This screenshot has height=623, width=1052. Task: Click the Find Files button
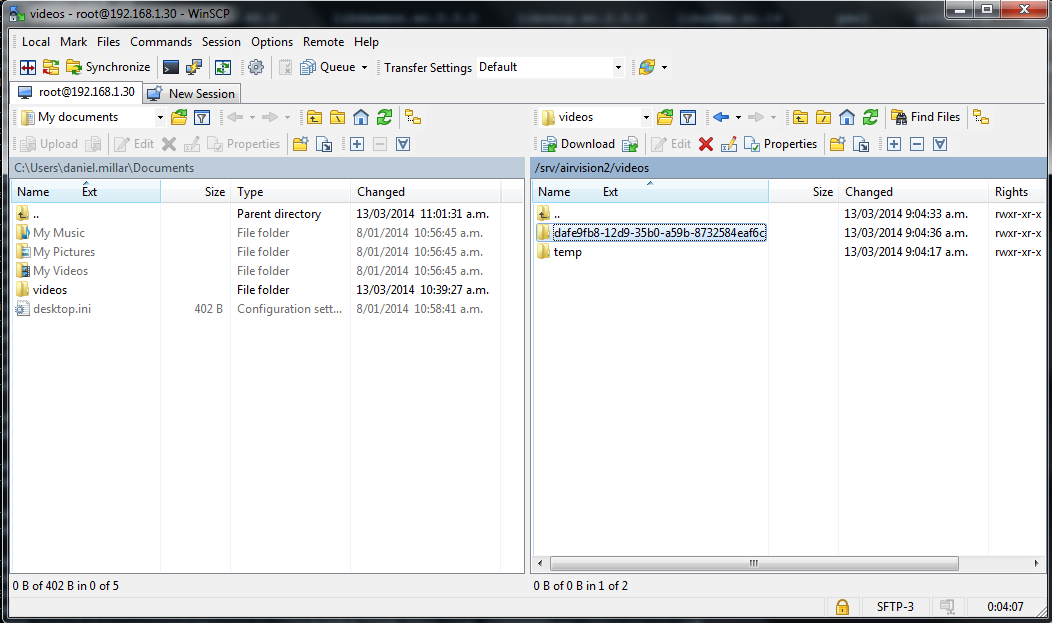point(926,117)
